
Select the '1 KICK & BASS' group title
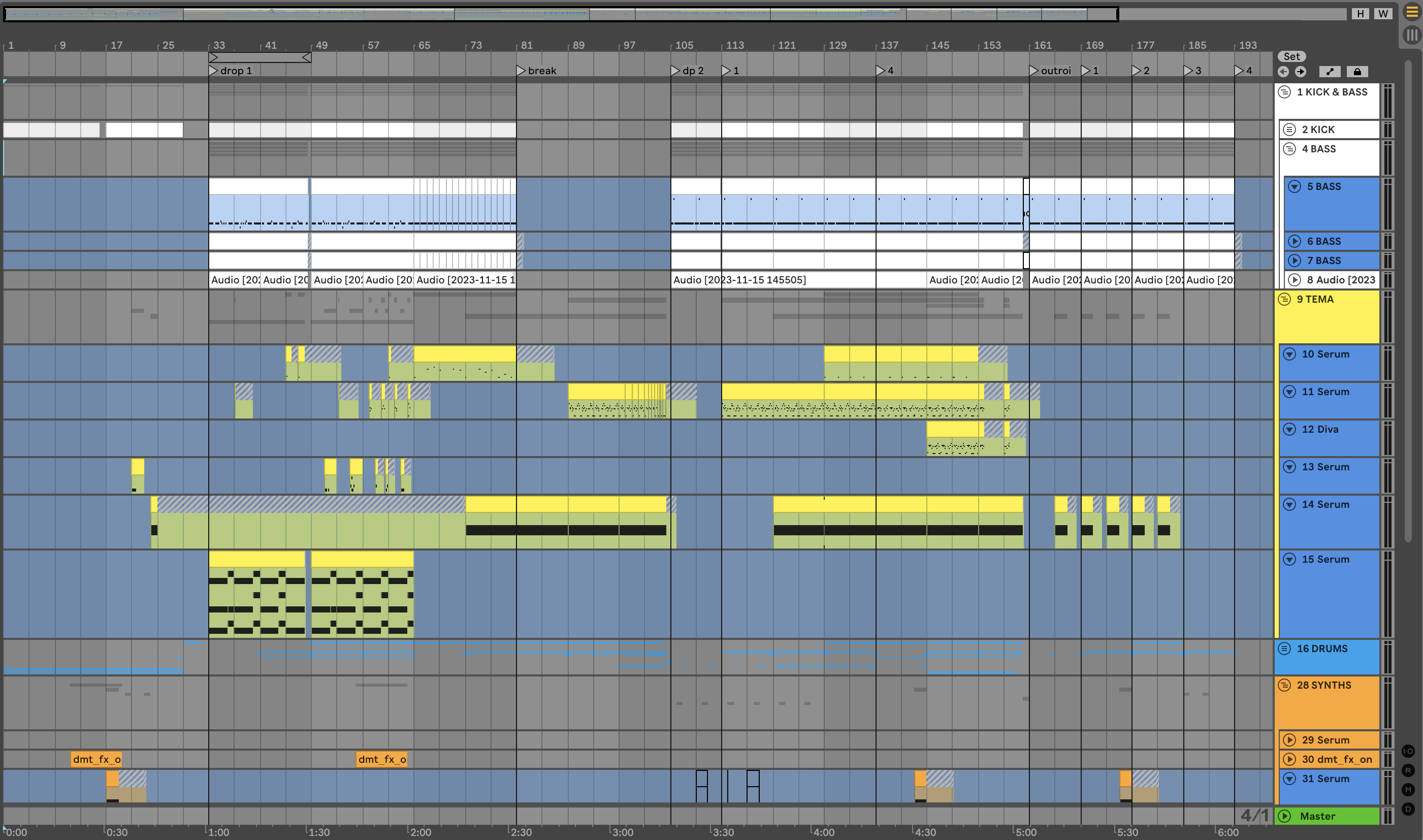[1332, 92]
